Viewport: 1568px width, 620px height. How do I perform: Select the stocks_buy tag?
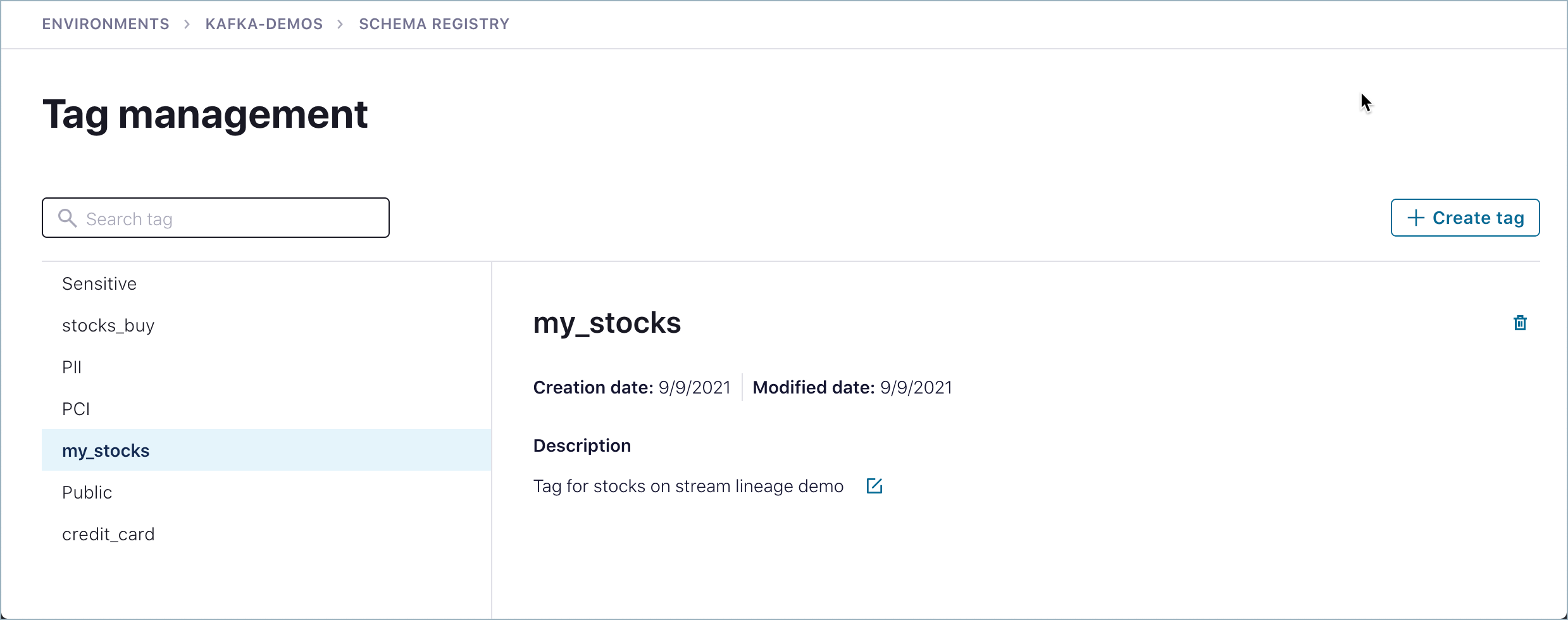click(108, 325)
